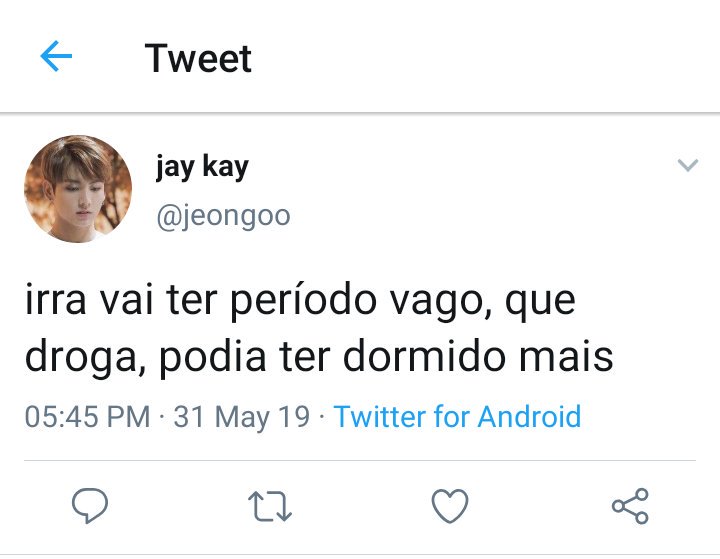Visit the @jeongoo handle
This screenshot has width=720, height=559.
pyautogui.click(x=223, y=216)
